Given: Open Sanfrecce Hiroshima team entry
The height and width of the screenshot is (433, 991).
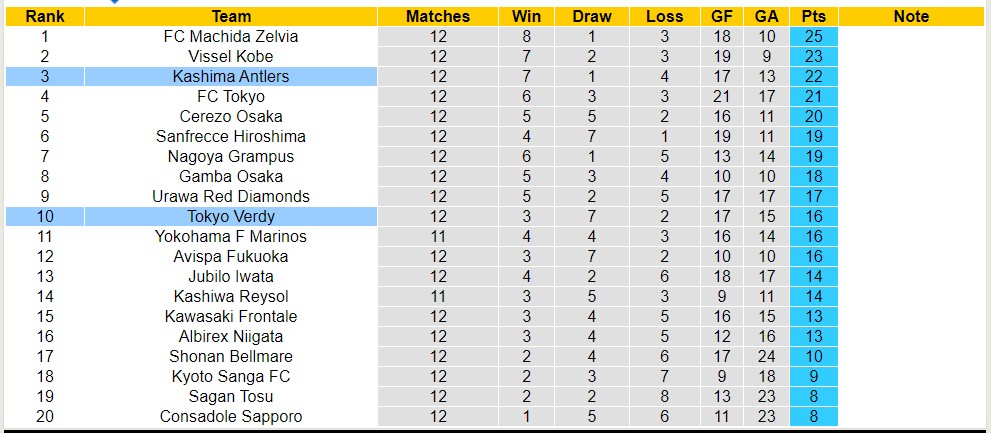Looking at the screenshot, I should pos(231,136).
